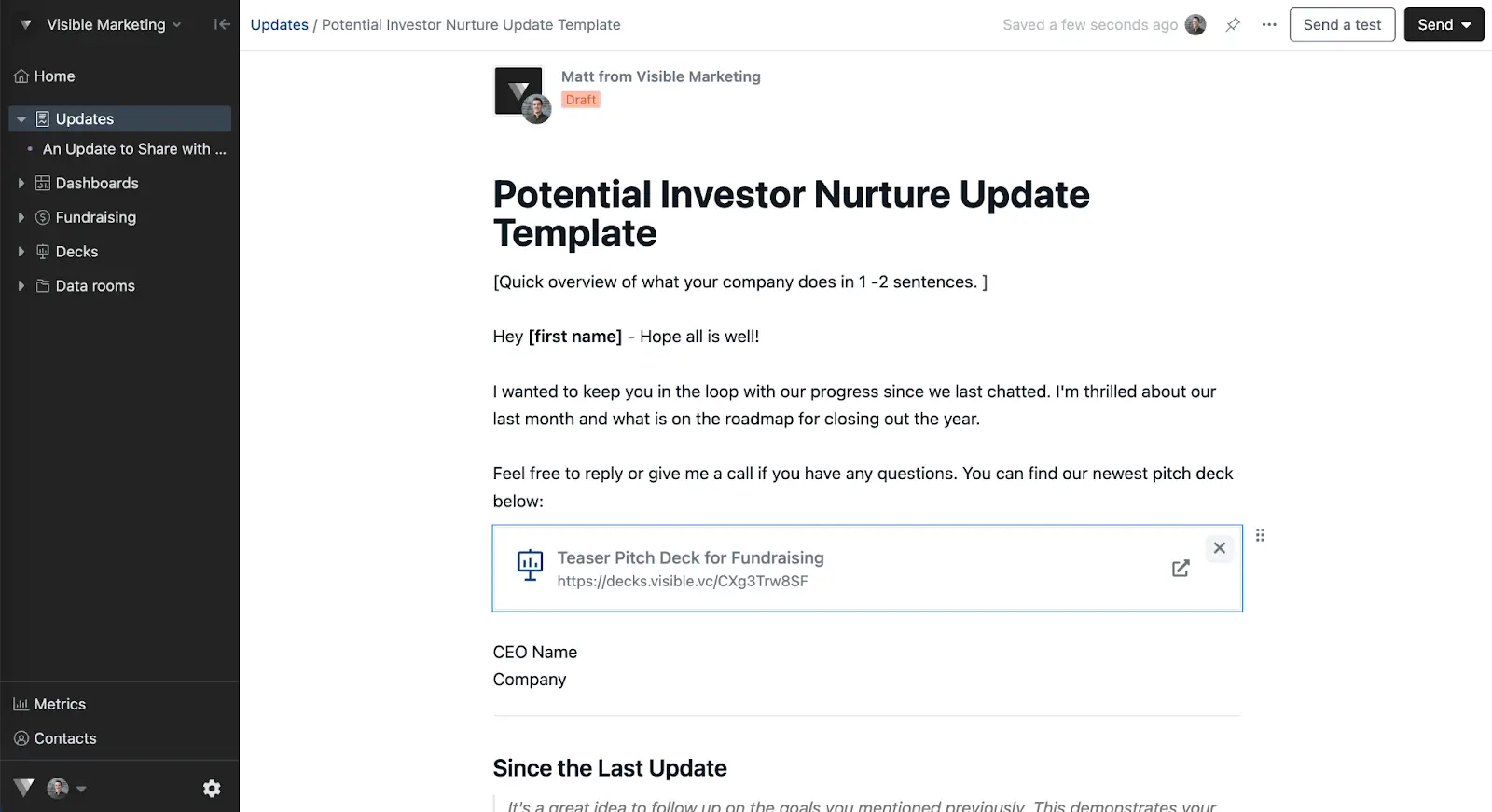Pin this update using the pin icon
1492x812 pixels.
click(x=1233, y=24)
